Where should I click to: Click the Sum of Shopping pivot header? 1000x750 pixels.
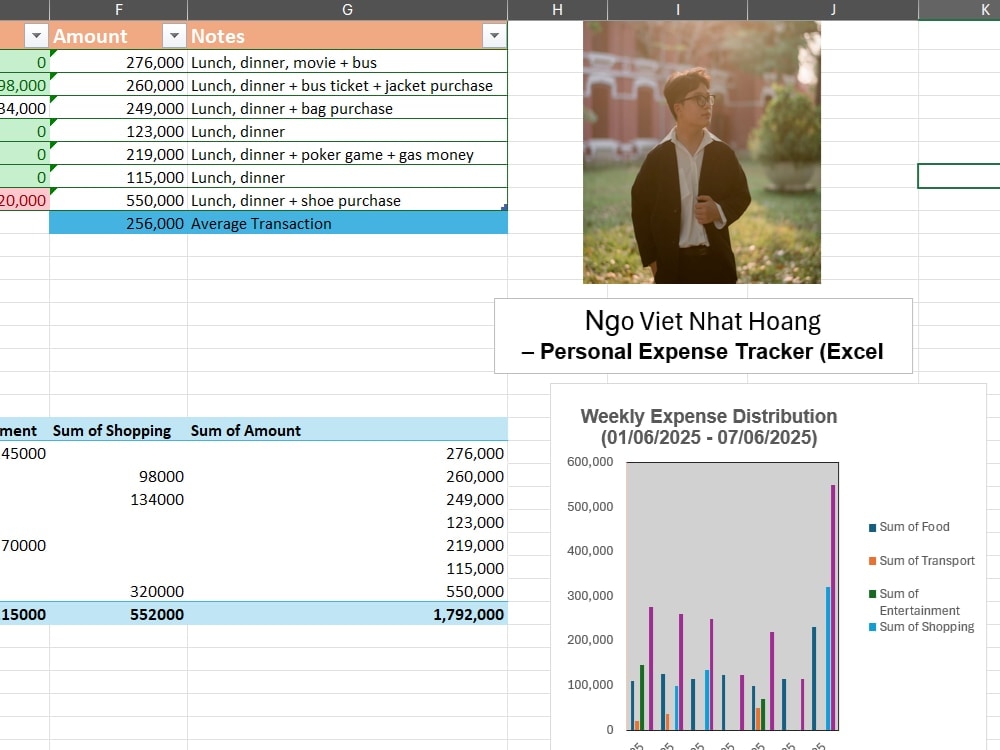pos(119,430)
